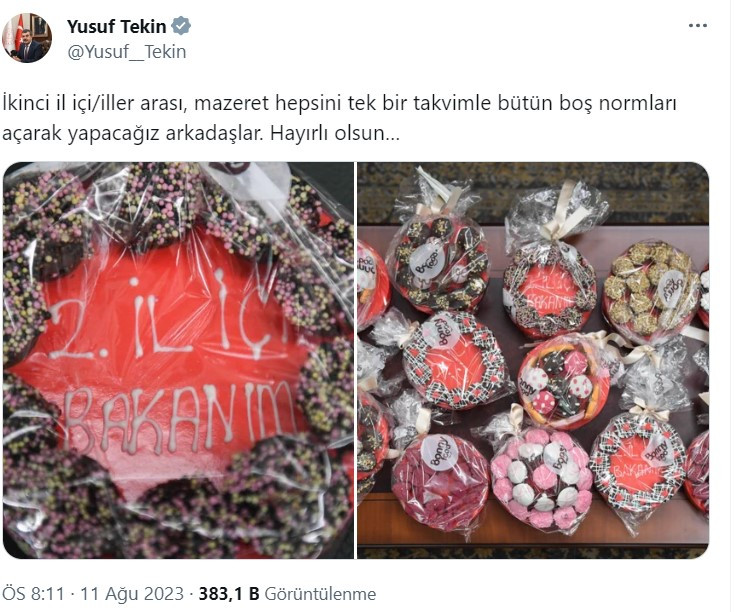
Task: Open the left photo with icing writing
Action: pos(178,360)
